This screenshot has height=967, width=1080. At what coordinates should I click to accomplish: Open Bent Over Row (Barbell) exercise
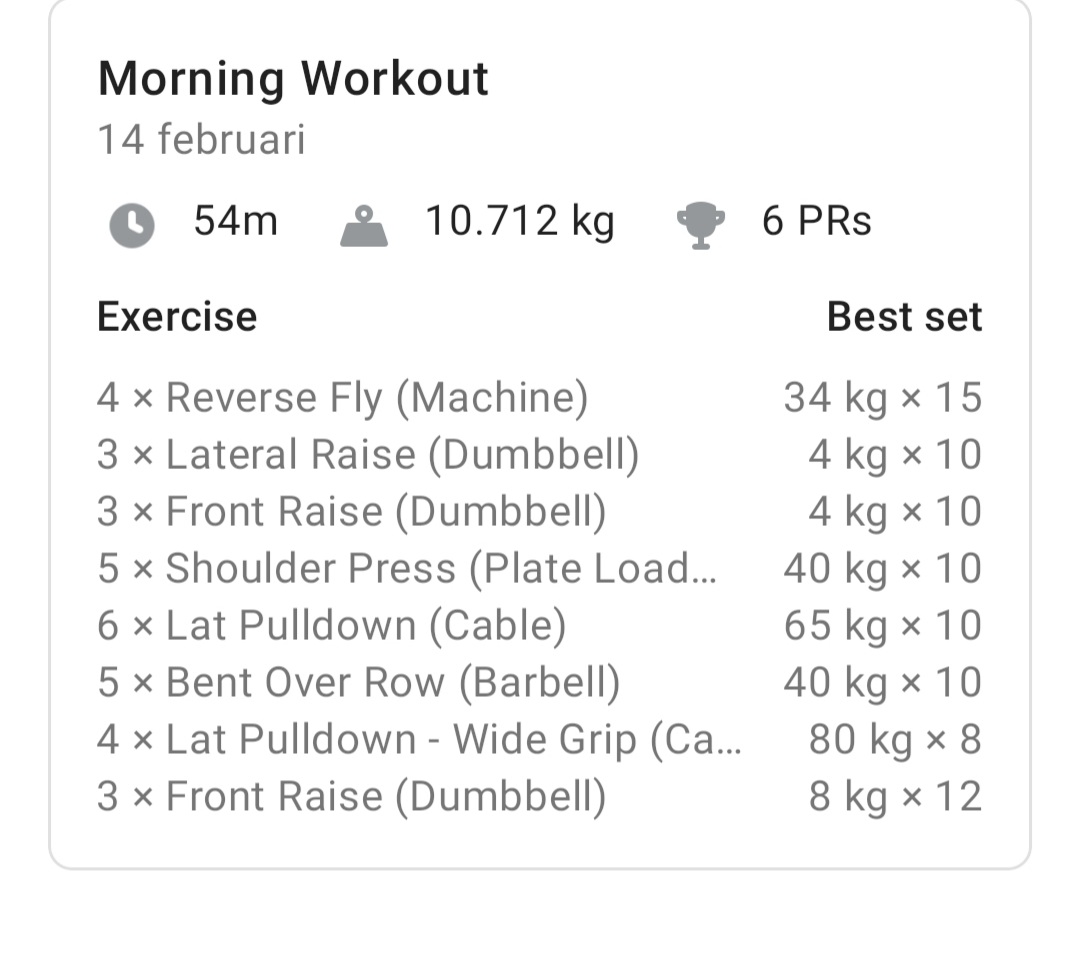point(358,683)
